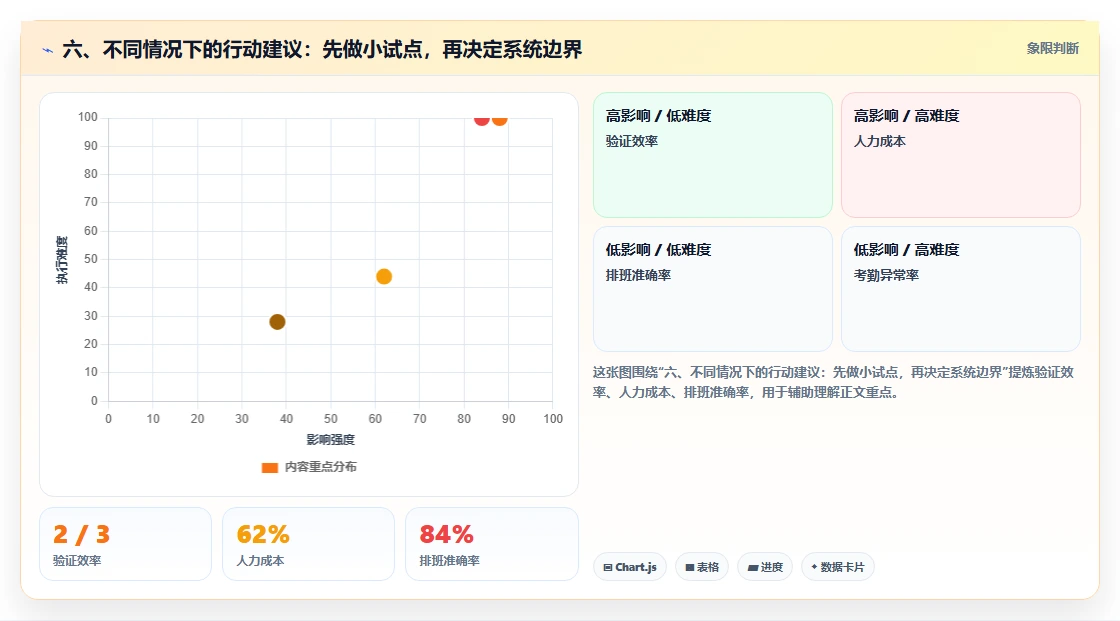Select the 高影响 / 低难度 quadrant card

click(713, 154)
